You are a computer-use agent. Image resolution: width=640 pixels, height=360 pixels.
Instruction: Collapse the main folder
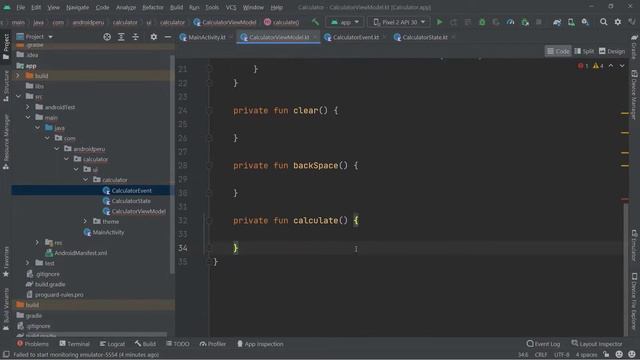point(28,118)
